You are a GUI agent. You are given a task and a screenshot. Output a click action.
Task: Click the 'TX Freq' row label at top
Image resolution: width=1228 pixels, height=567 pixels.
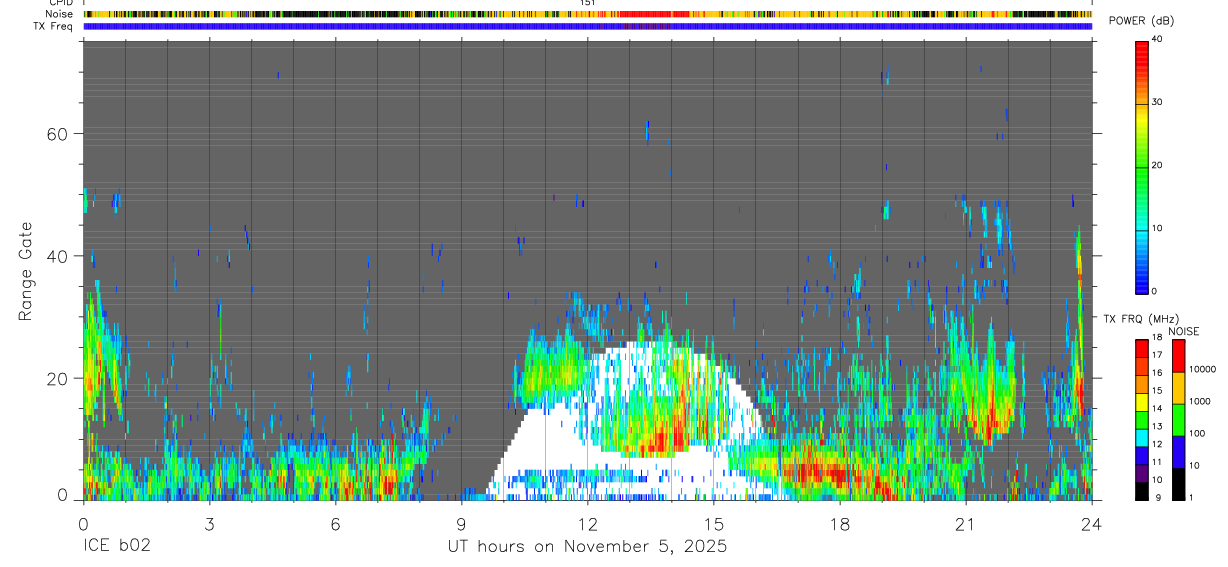(54, 26)
